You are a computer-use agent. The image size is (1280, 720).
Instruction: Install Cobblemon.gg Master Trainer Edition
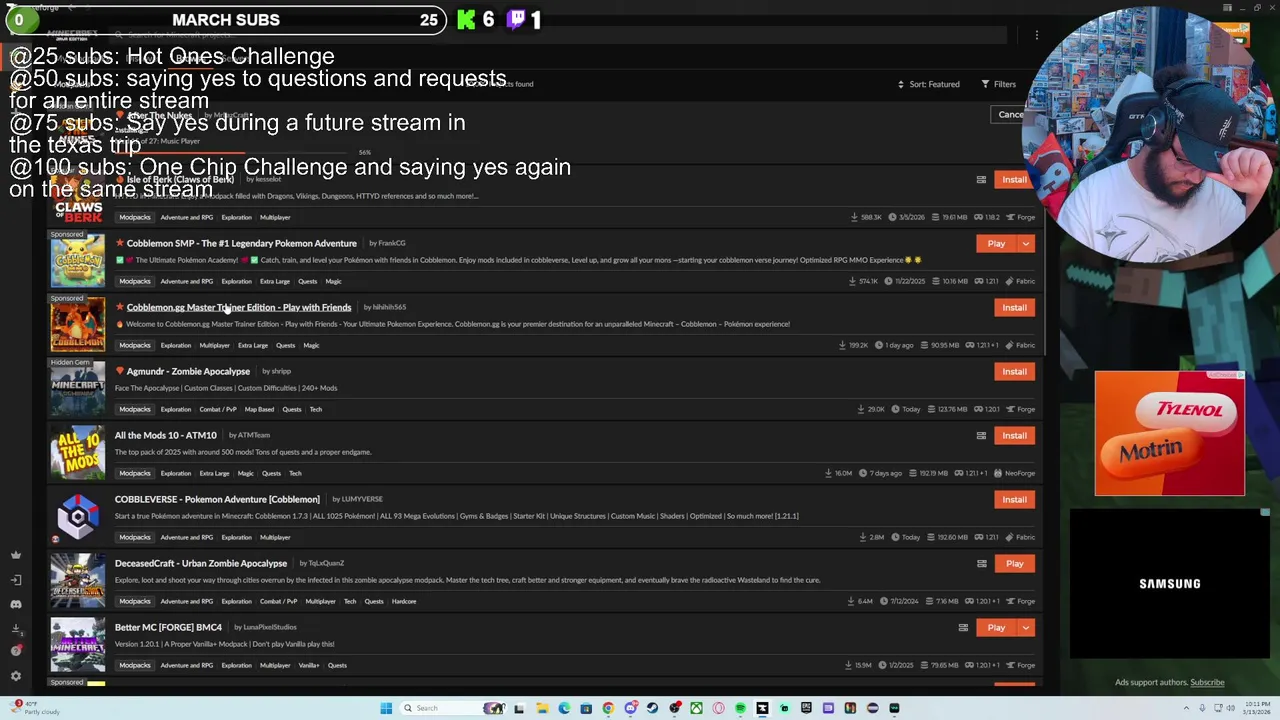coord(1014,308)
